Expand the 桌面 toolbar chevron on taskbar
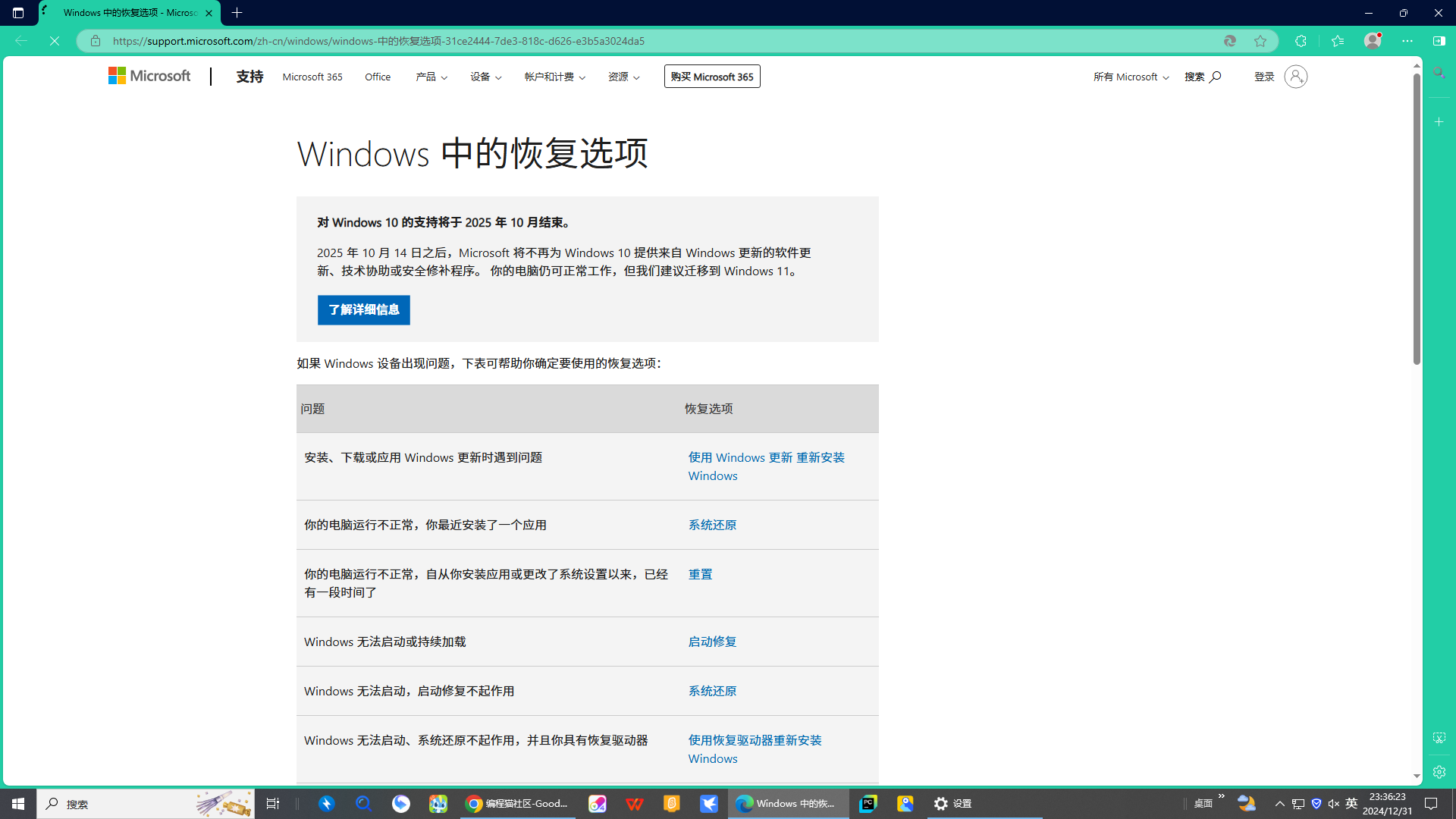Image resolution: width=1456 pixels, height=819 pixels. point(1222,796)
